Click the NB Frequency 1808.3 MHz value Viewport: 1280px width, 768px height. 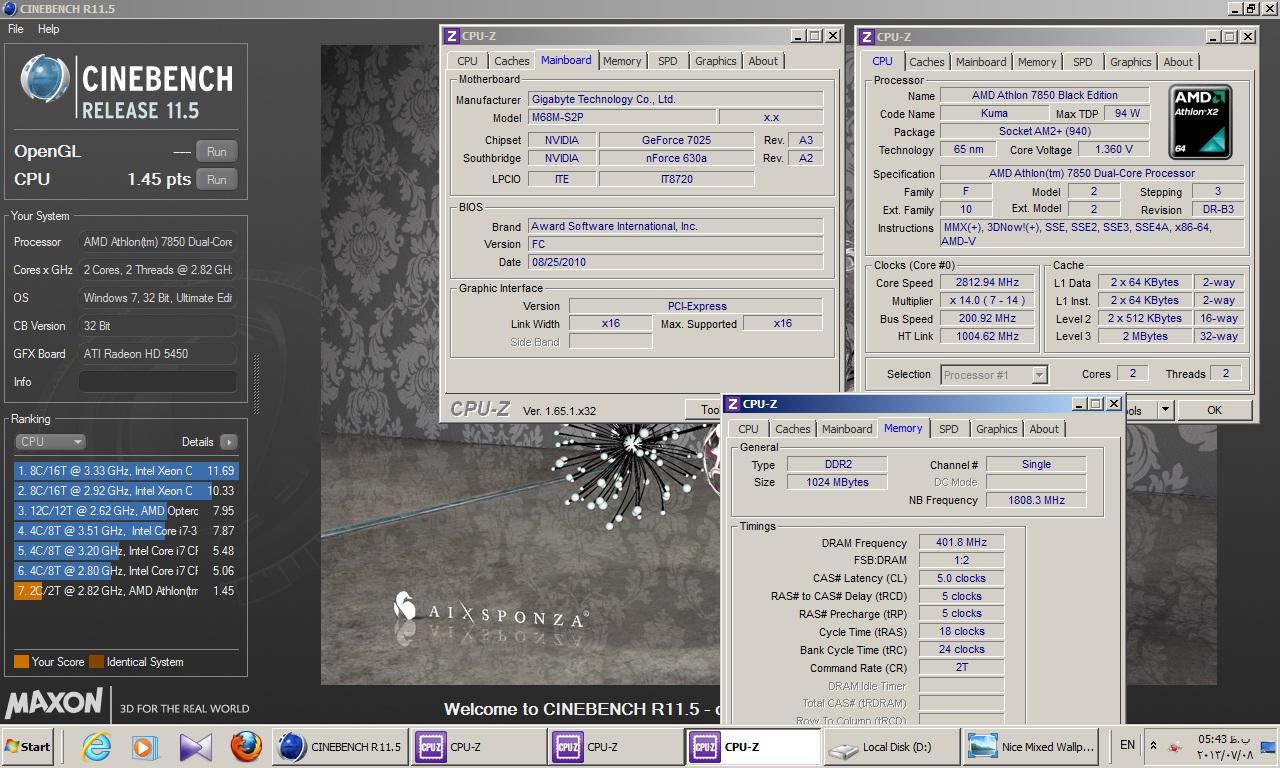(x=1036, y=500)
